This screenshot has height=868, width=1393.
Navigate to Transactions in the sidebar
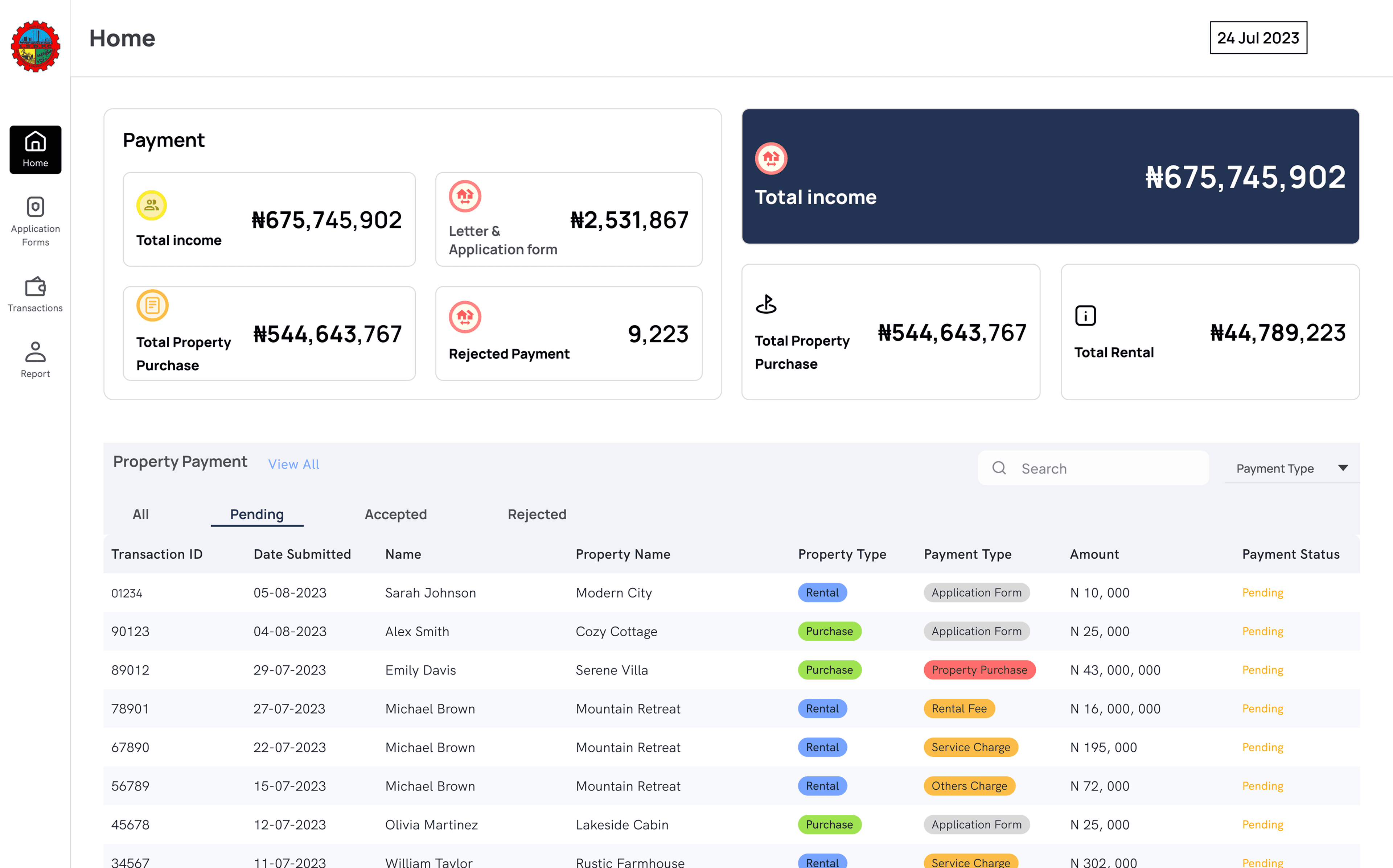(x=35, y=294)
